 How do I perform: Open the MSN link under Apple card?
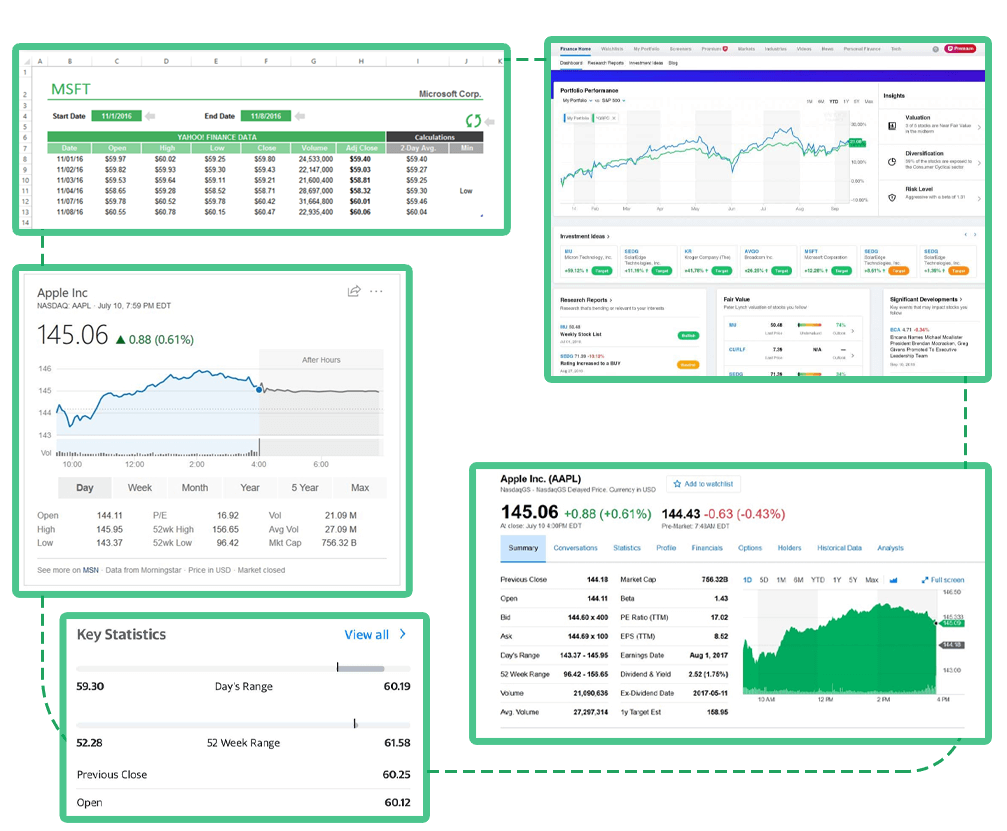click(91, 570)
